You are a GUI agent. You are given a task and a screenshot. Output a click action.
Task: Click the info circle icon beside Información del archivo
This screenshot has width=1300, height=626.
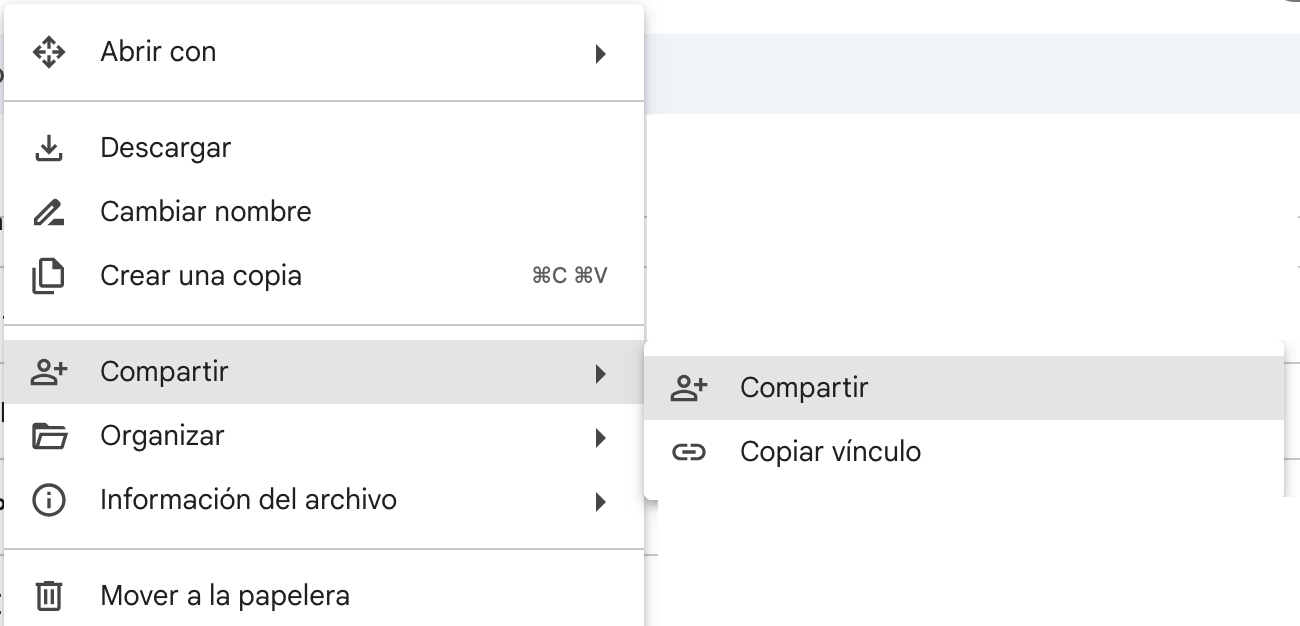[49, 500]
